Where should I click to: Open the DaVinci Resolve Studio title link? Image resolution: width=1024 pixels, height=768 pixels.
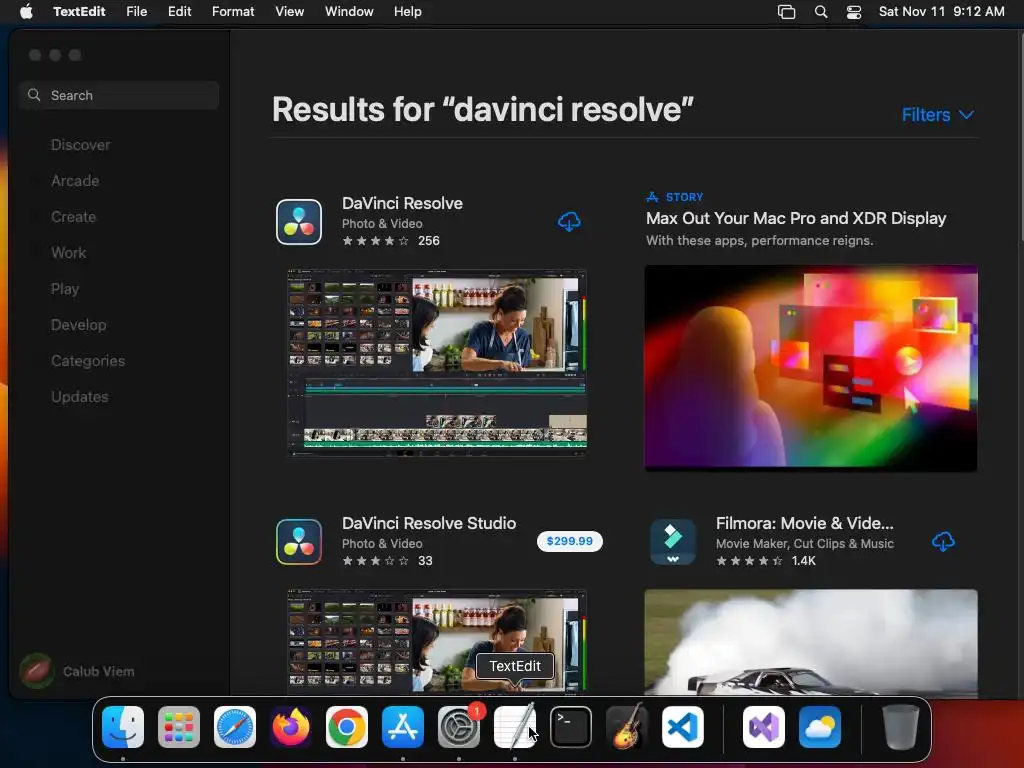click(428, 523)
